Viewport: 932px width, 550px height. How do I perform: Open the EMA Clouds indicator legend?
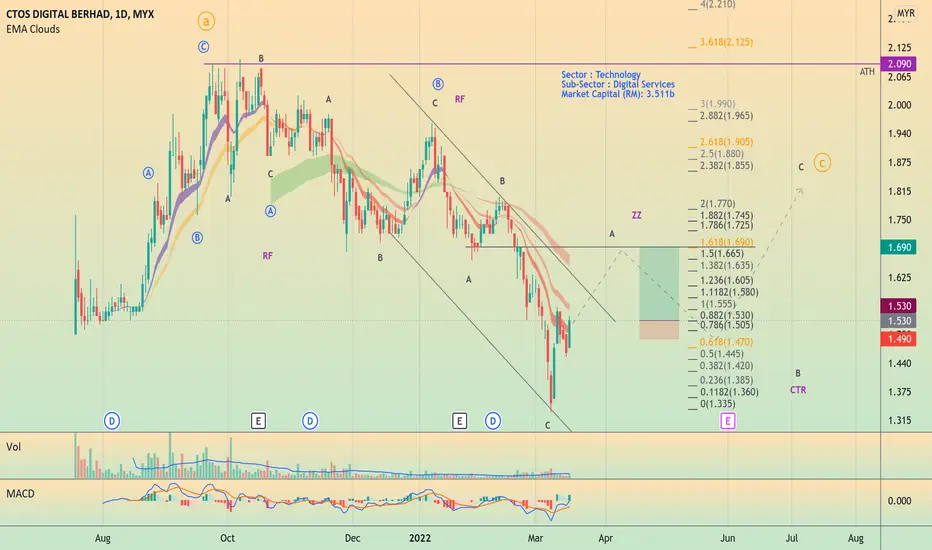(x=33, y=29)
